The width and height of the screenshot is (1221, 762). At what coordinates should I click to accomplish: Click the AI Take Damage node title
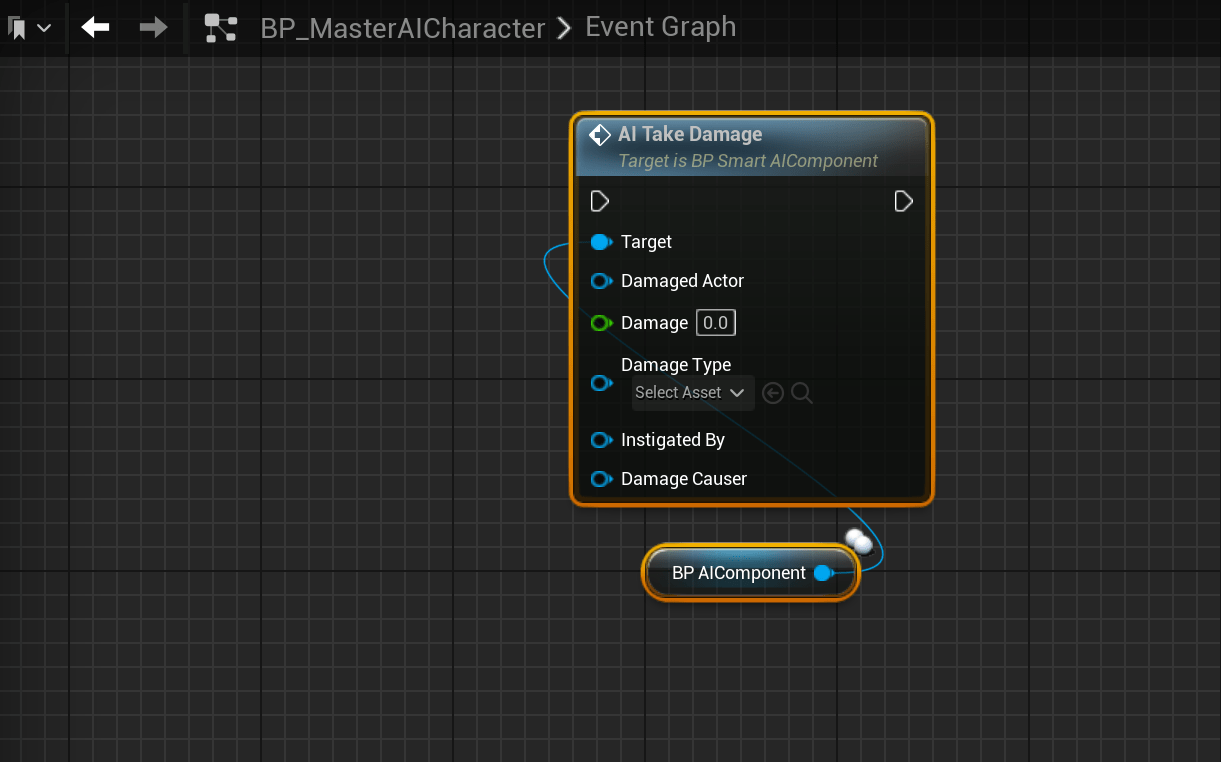(690, 134)
